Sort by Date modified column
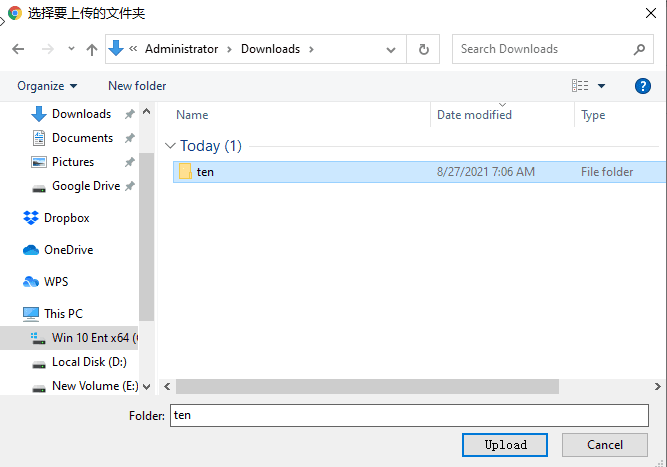 coord(474,115)
